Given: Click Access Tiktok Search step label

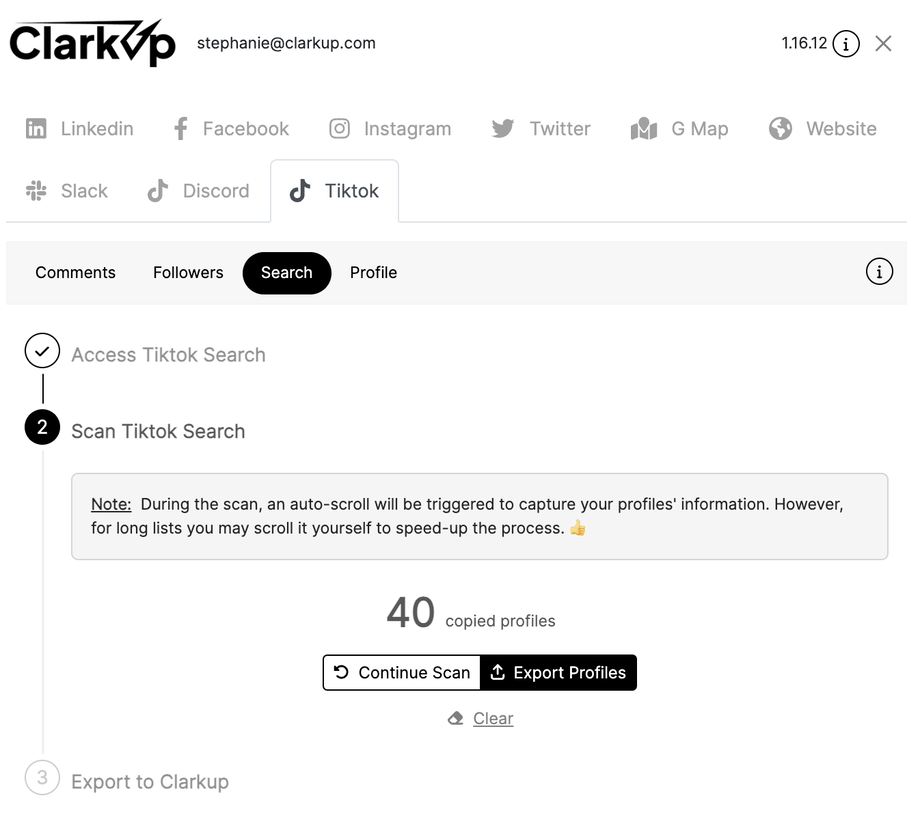Looking at the screenshot, I should coord(168,355).
